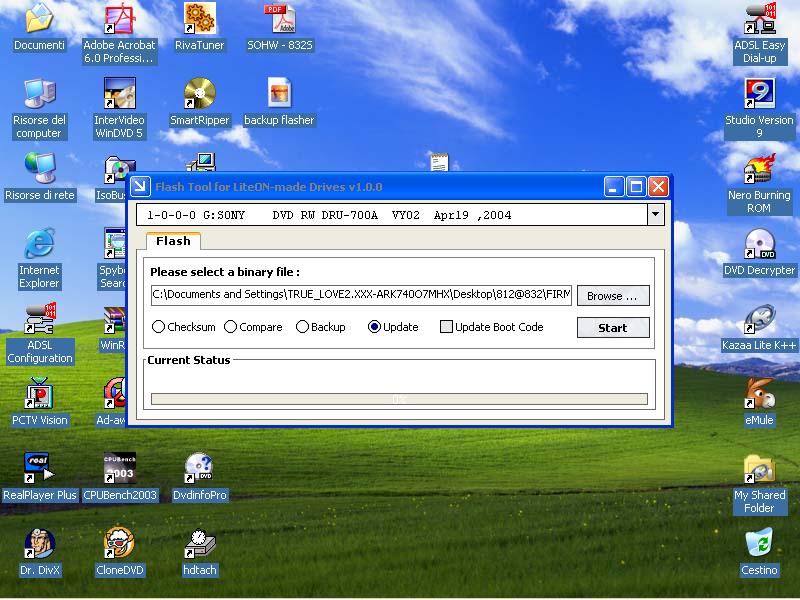The width and height of the screenshot is (800, 600).
Task: Close the Flash Tool window
Action: pos(658,187)
